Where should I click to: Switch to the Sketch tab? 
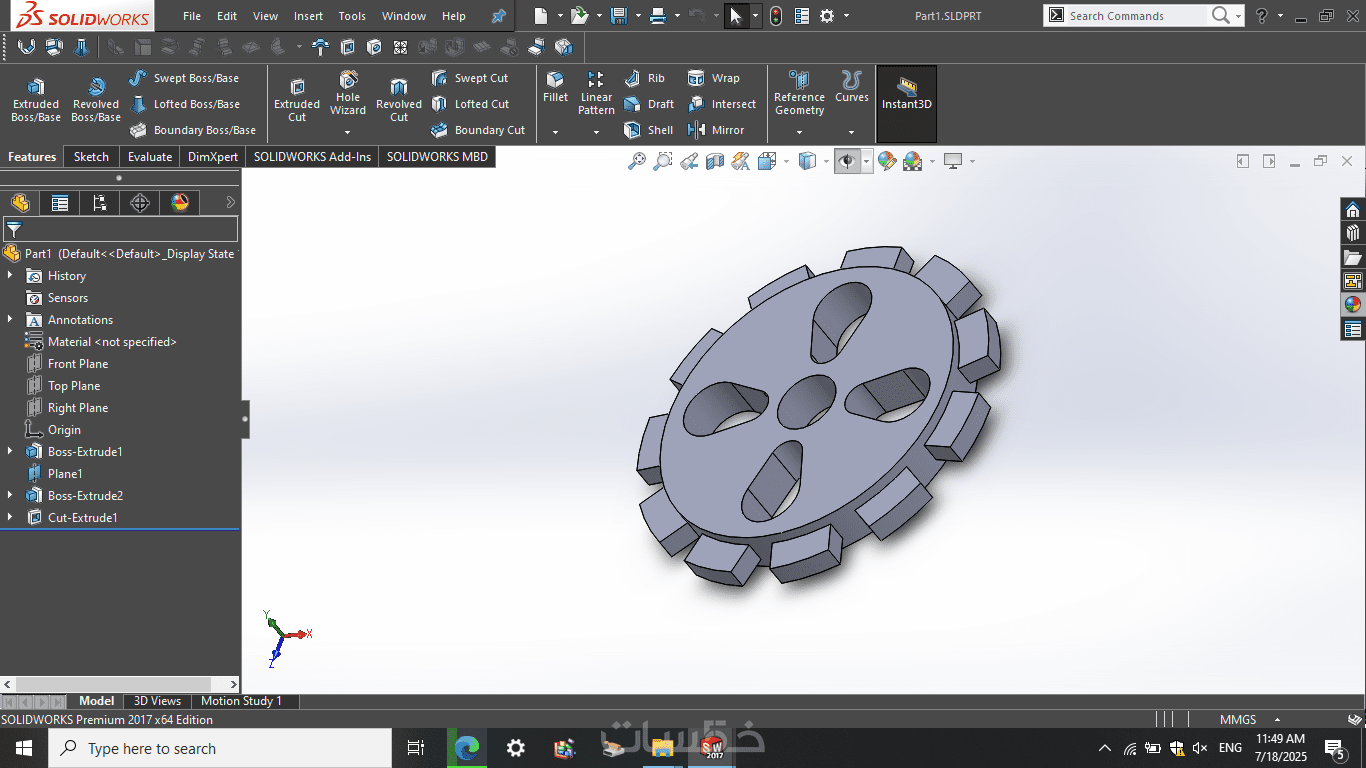(x=91, y=157)
